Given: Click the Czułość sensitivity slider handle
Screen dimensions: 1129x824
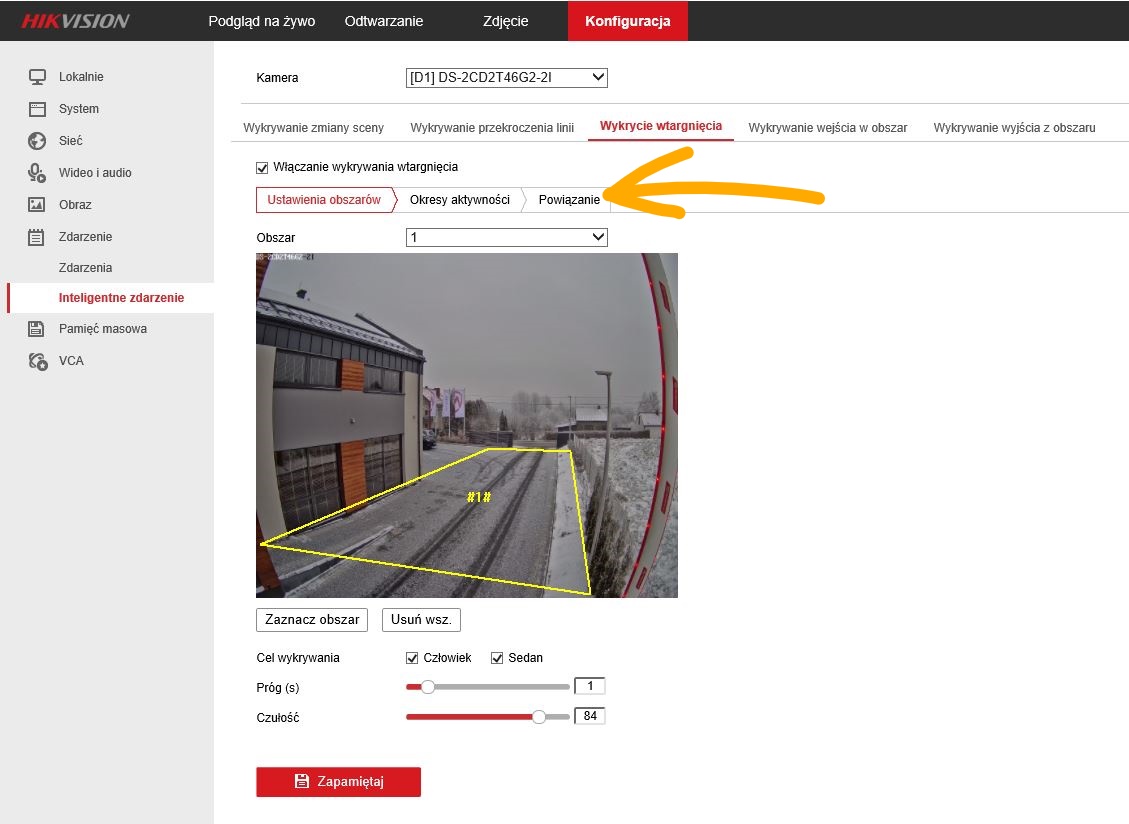Looking at the screenshot, I should click(x=539, y=717).
